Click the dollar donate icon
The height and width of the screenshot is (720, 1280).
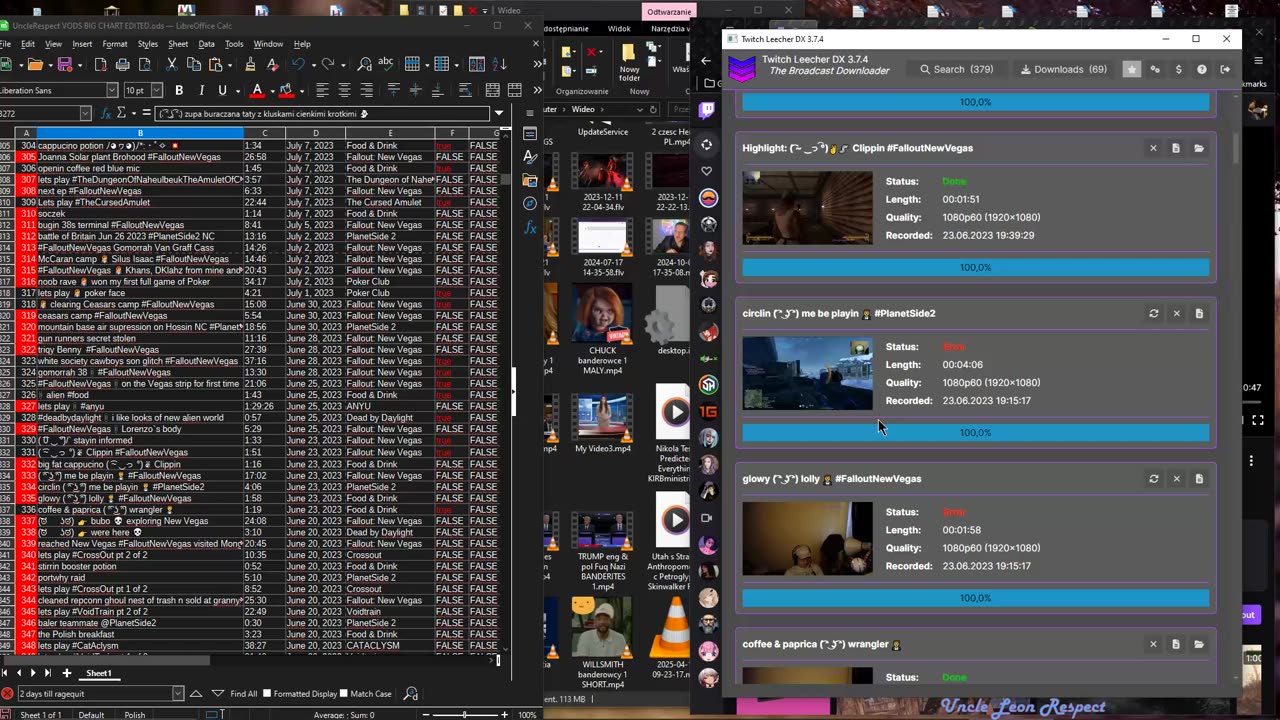pyautogui.click(x=1178, y=70)
